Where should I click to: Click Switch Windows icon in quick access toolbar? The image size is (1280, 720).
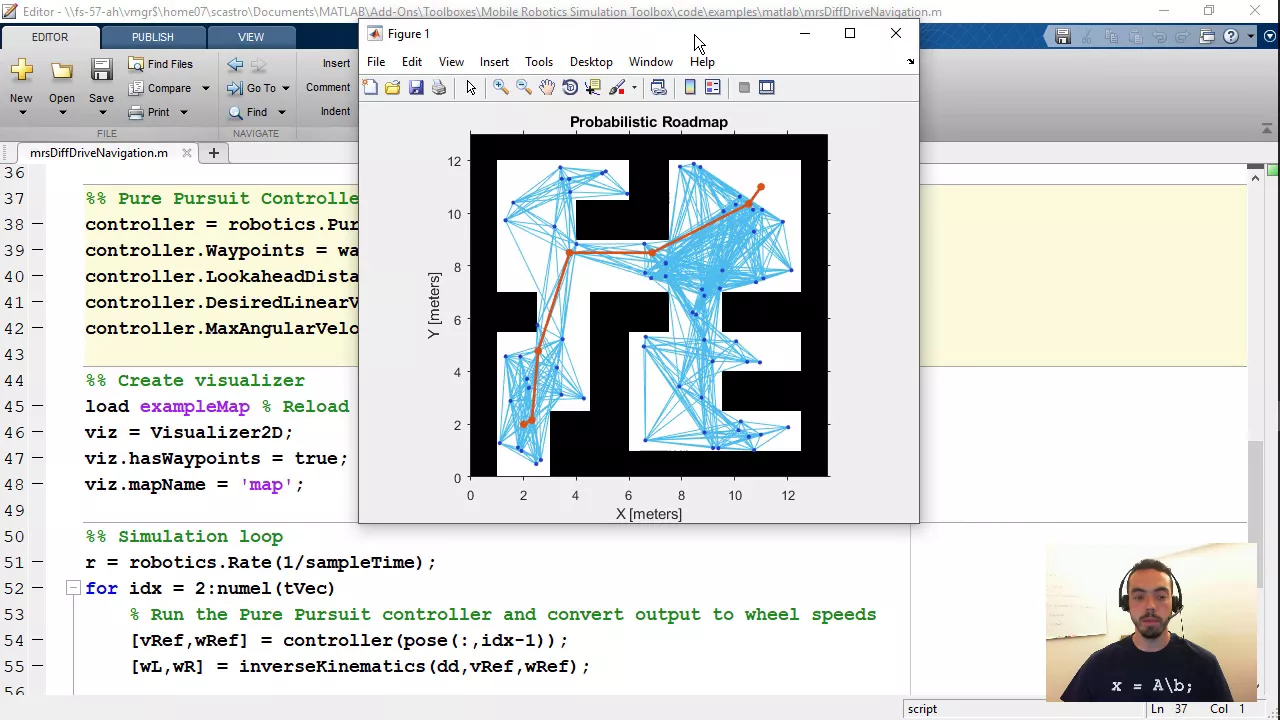(1207, 37)
